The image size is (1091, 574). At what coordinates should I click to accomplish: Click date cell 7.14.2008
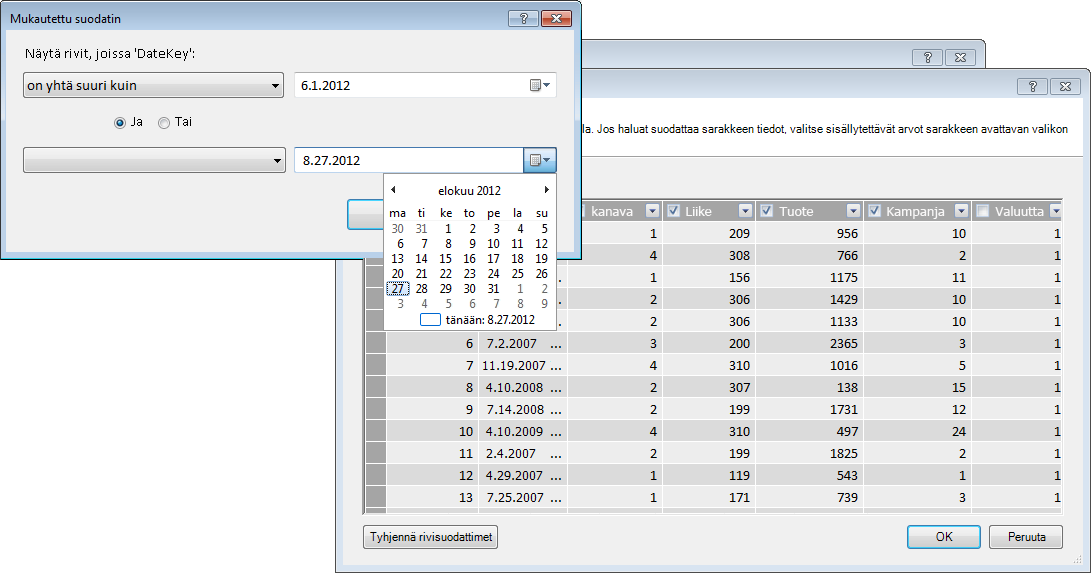point(523,409)
